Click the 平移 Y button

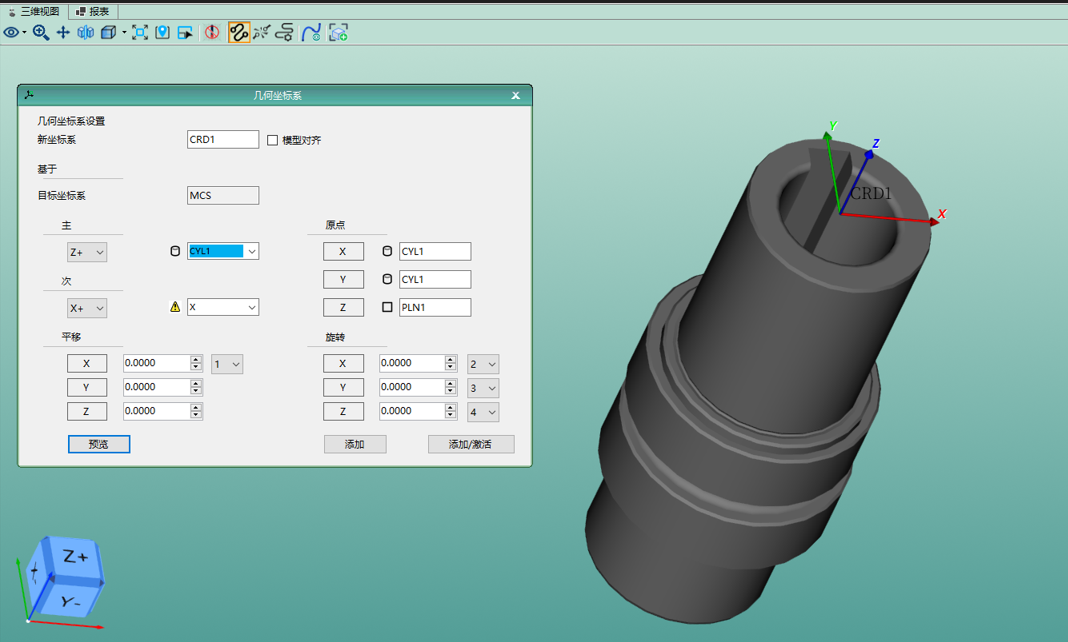point(87,387)
